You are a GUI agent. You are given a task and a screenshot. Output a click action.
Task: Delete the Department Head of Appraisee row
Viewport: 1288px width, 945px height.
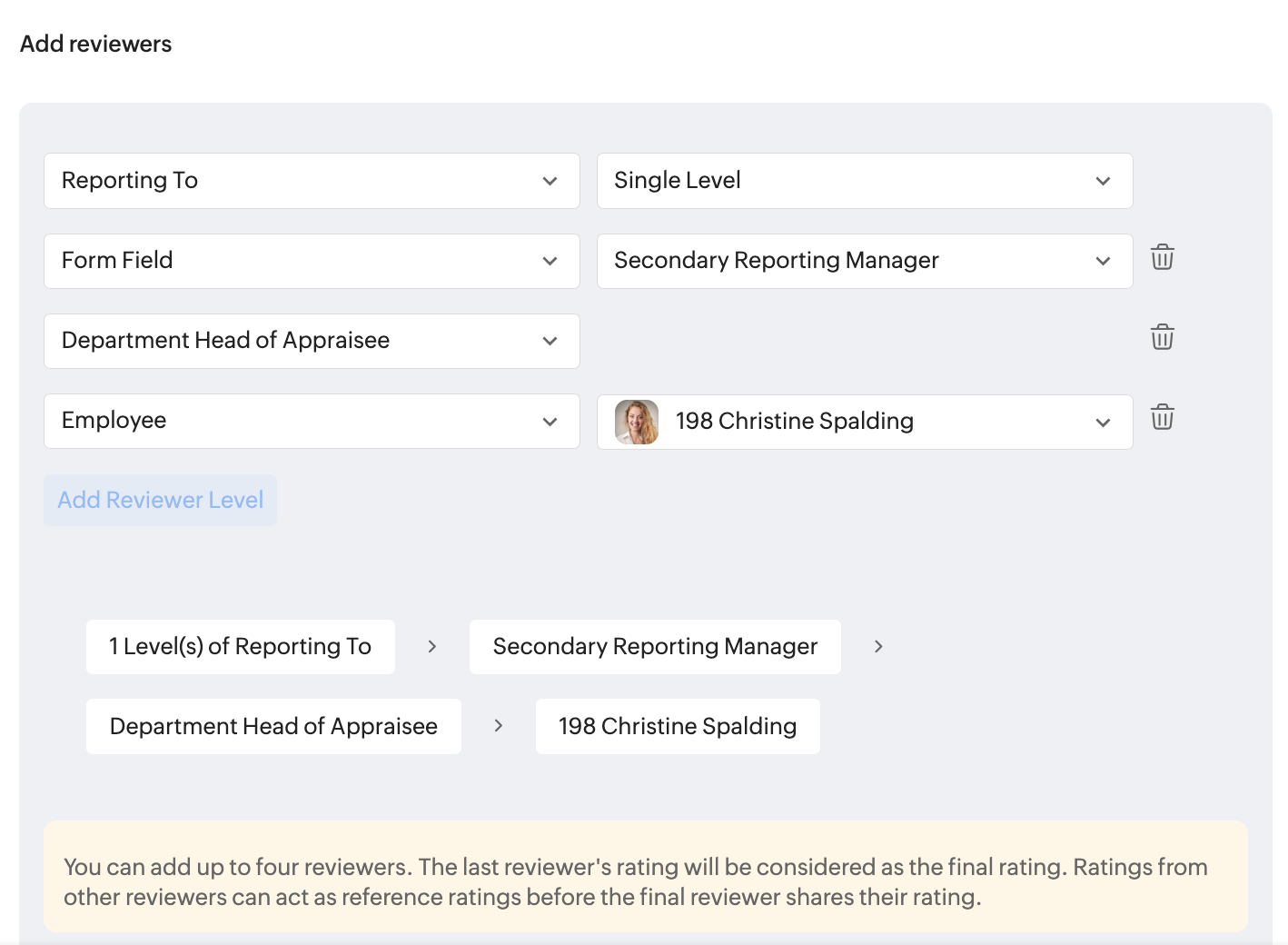coord(1162,338)
